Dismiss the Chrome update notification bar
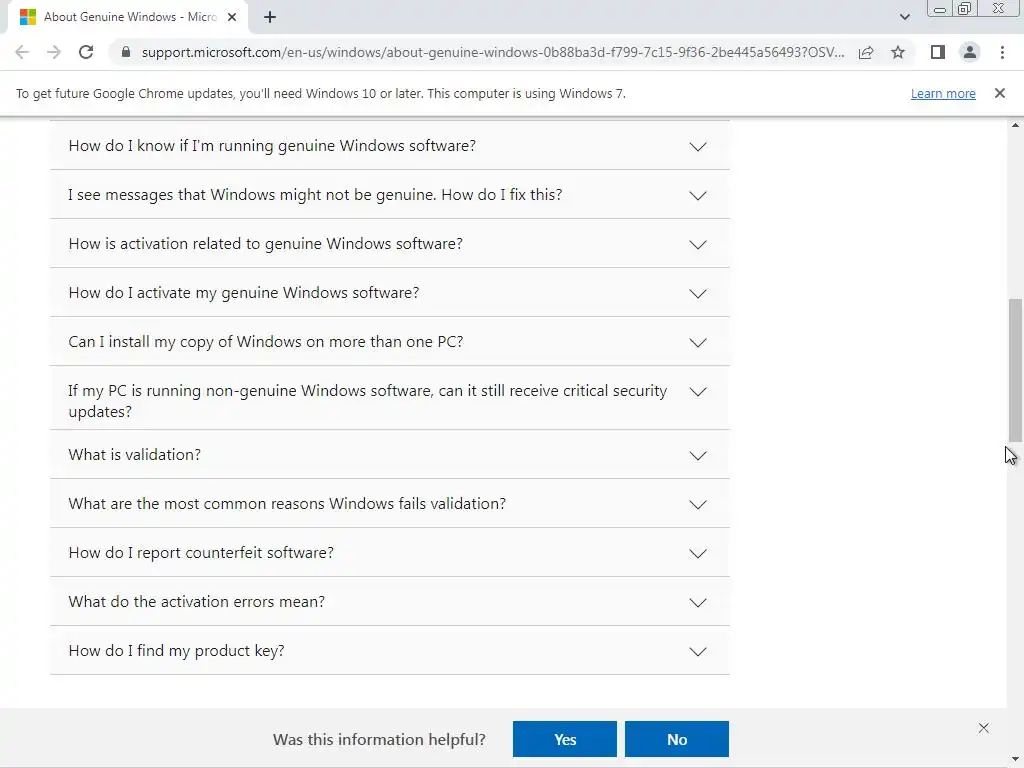Viewport: 1024px width, 768px height. coord(999,93)
